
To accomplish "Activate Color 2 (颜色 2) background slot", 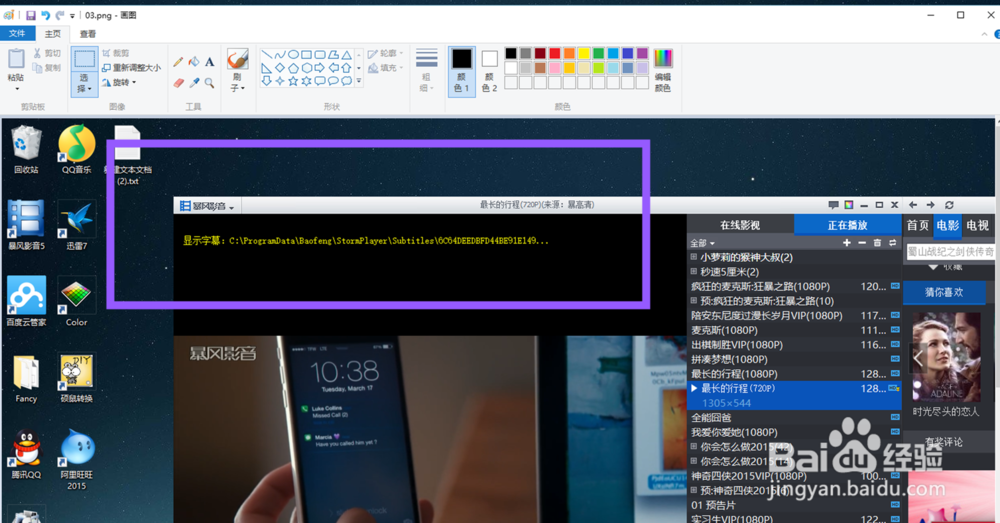I will (489, 71).
